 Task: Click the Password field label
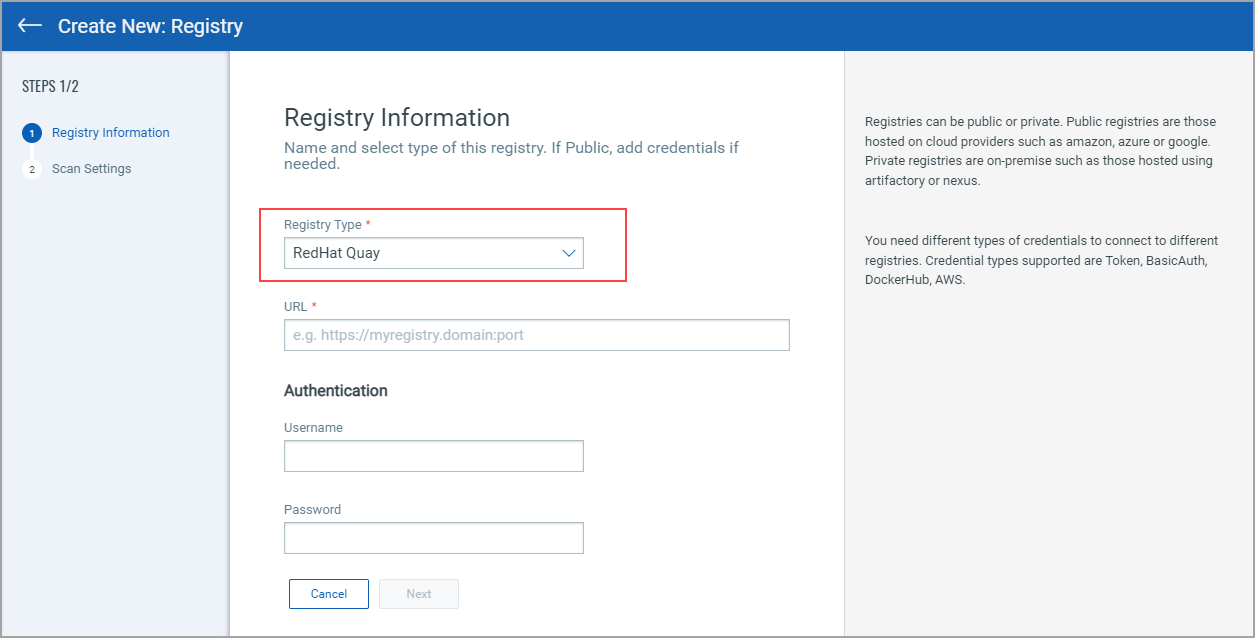312,510
